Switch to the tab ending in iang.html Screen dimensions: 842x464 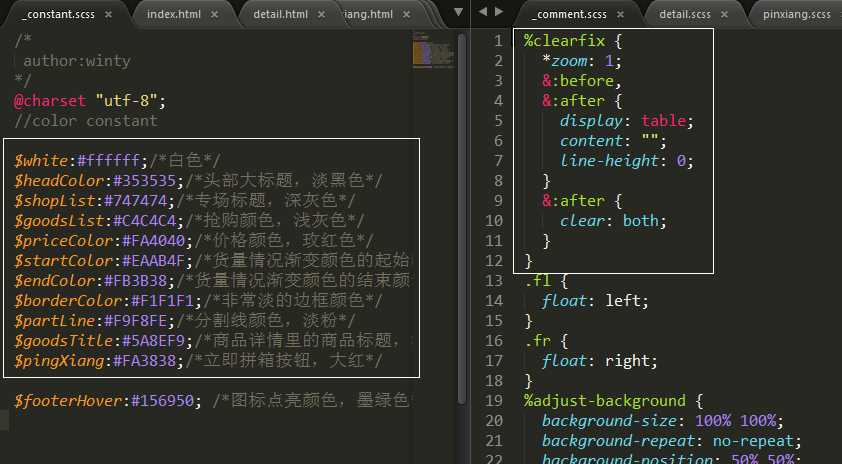pyautogui.click(x=370, y=14)
